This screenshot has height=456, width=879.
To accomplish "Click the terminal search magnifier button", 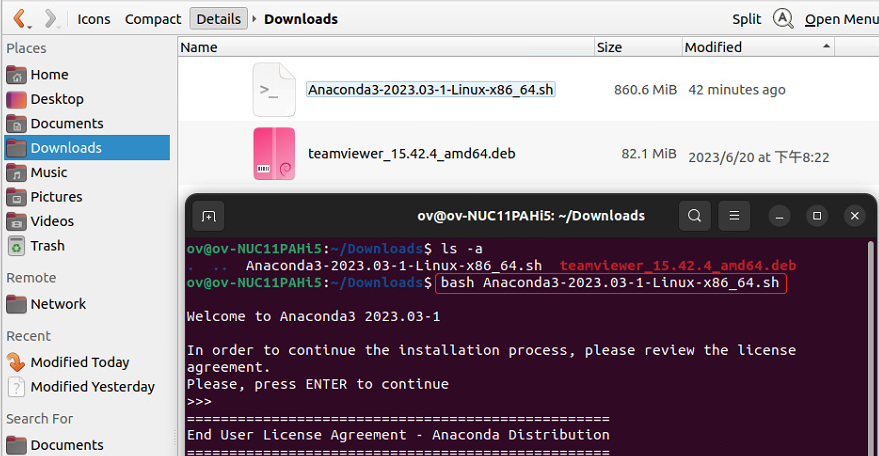I will tap(695, 216).
